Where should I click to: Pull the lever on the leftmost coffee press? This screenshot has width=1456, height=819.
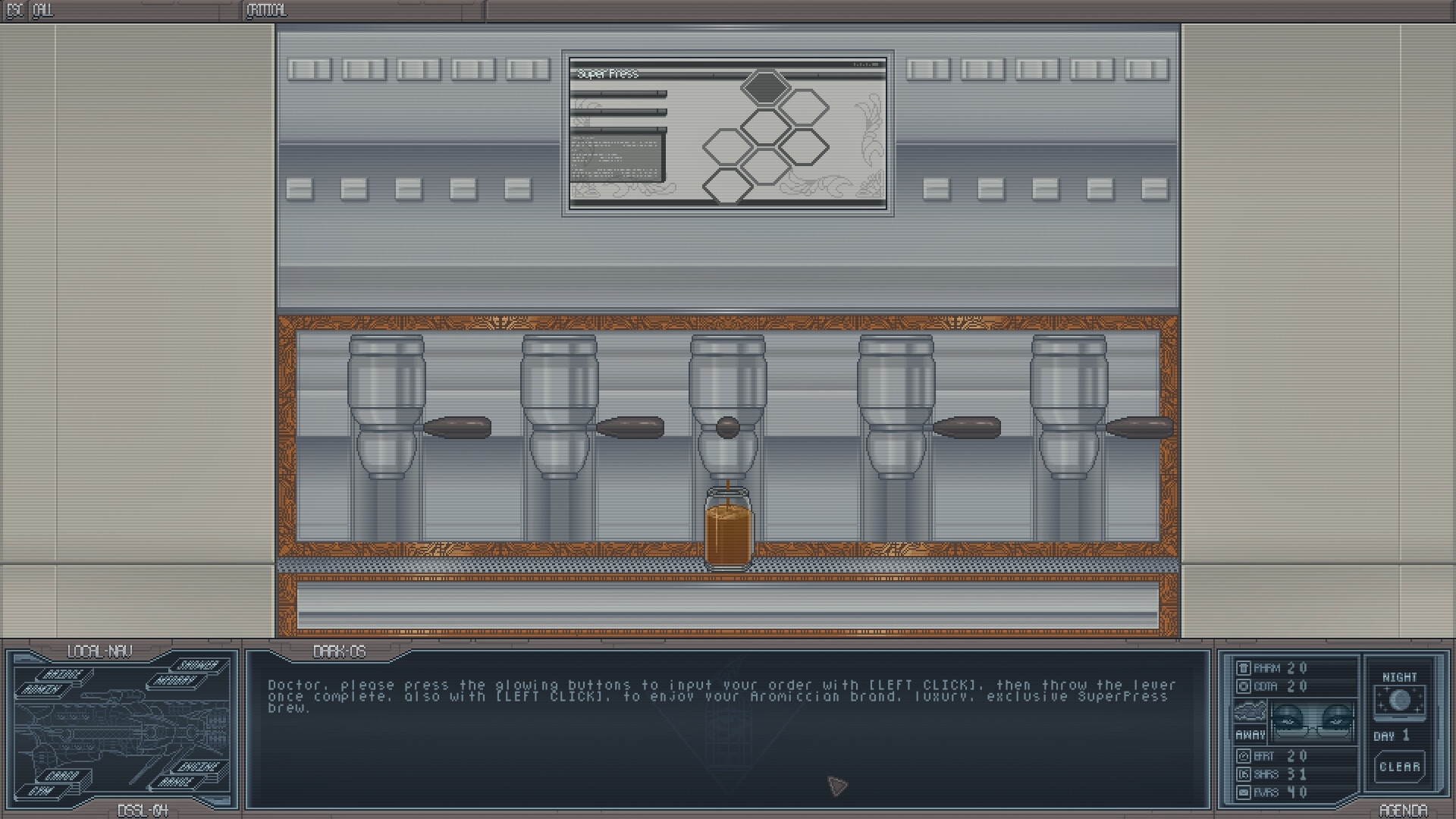coord(459,427)
